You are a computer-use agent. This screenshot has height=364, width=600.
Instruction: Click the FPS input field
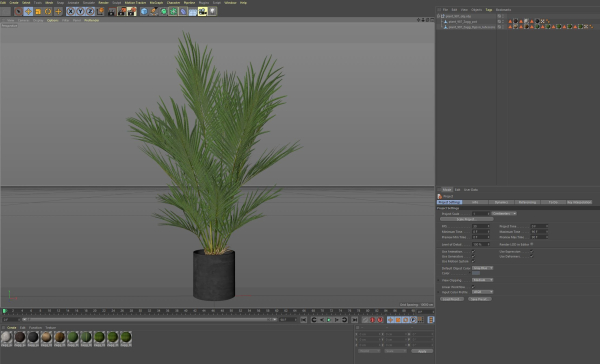tap(481, 227)
